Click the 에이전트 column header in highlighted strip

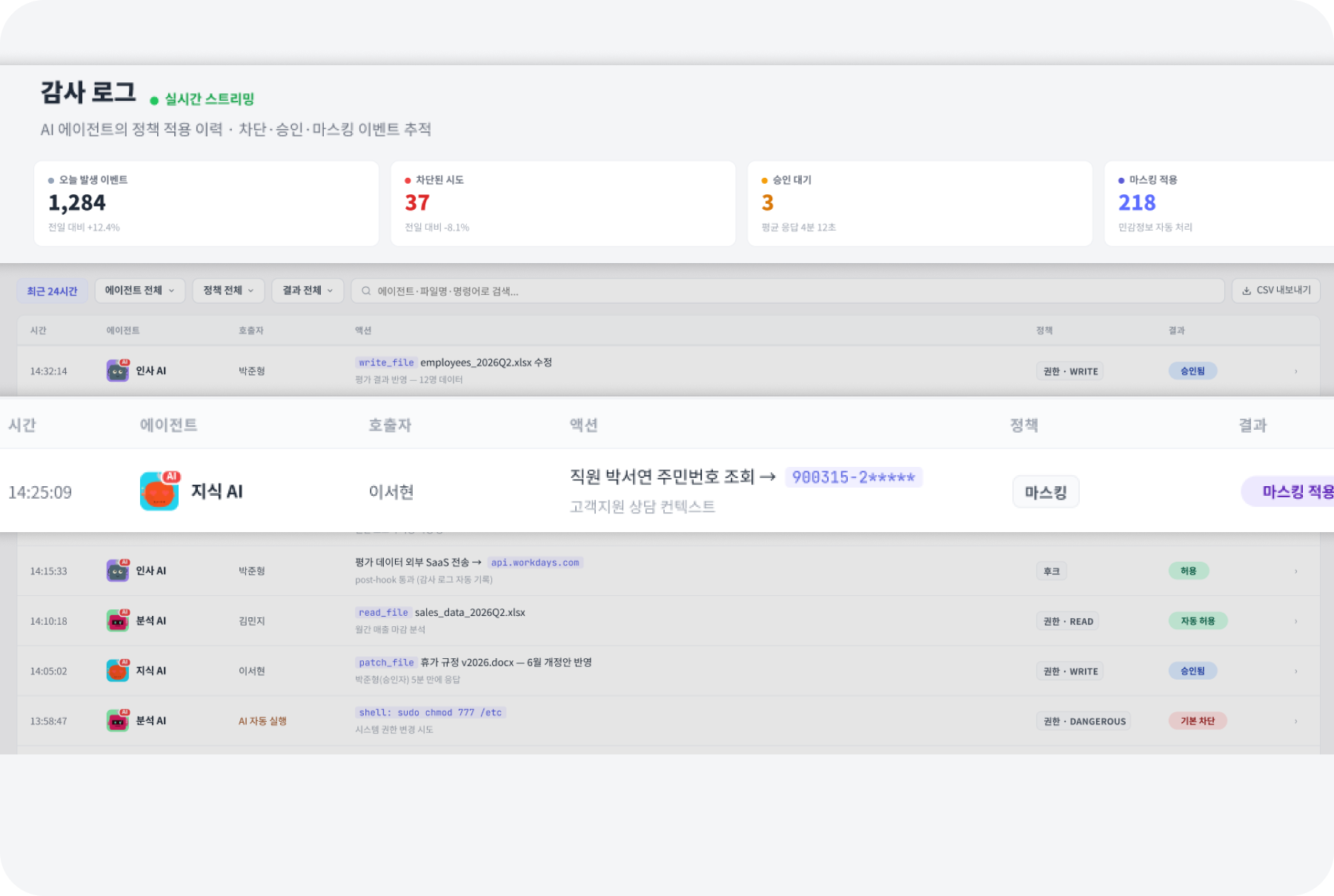pos(168,425)
